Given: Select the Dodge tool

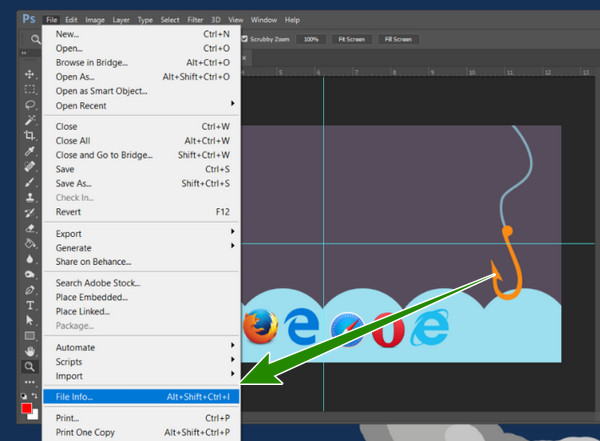Looking at the screenshot, I should [x=29, y=274].
